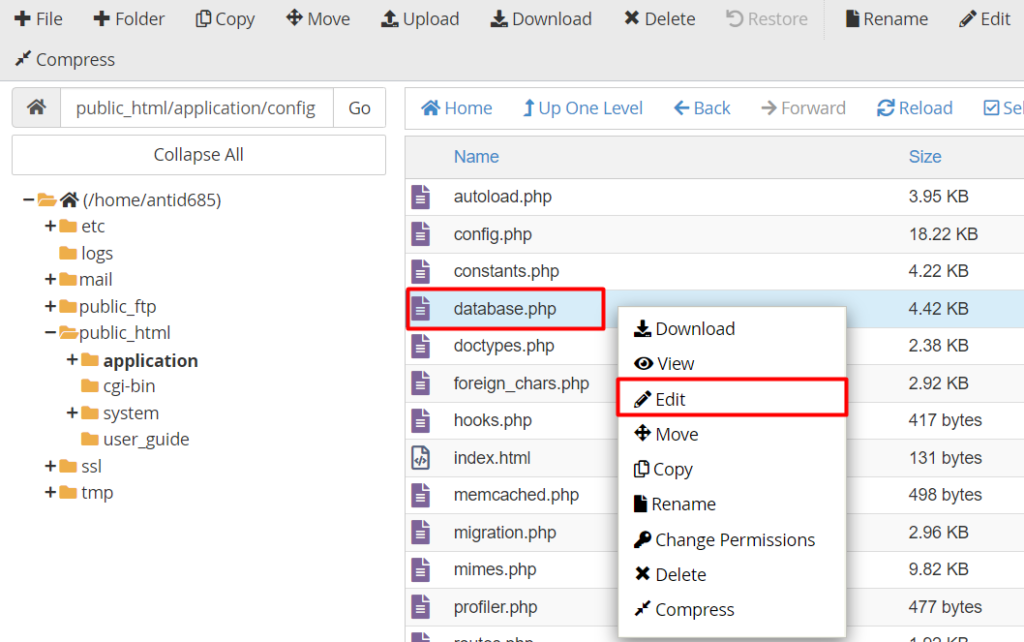Open the Upload tool
This screenshot has width=1024, height=642.
point(420,19)
